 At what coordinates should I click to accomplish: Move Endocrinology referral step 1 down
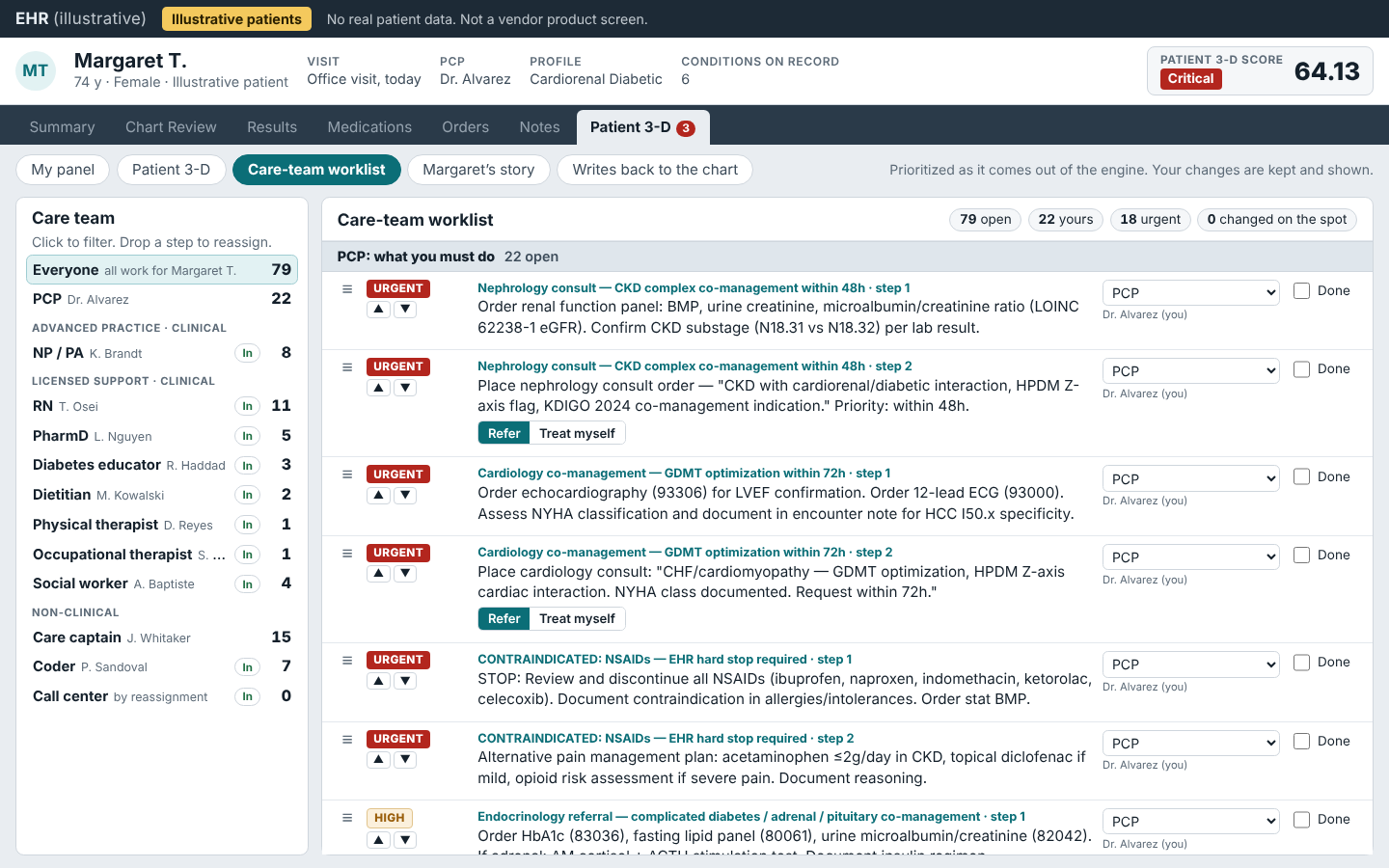406,840
